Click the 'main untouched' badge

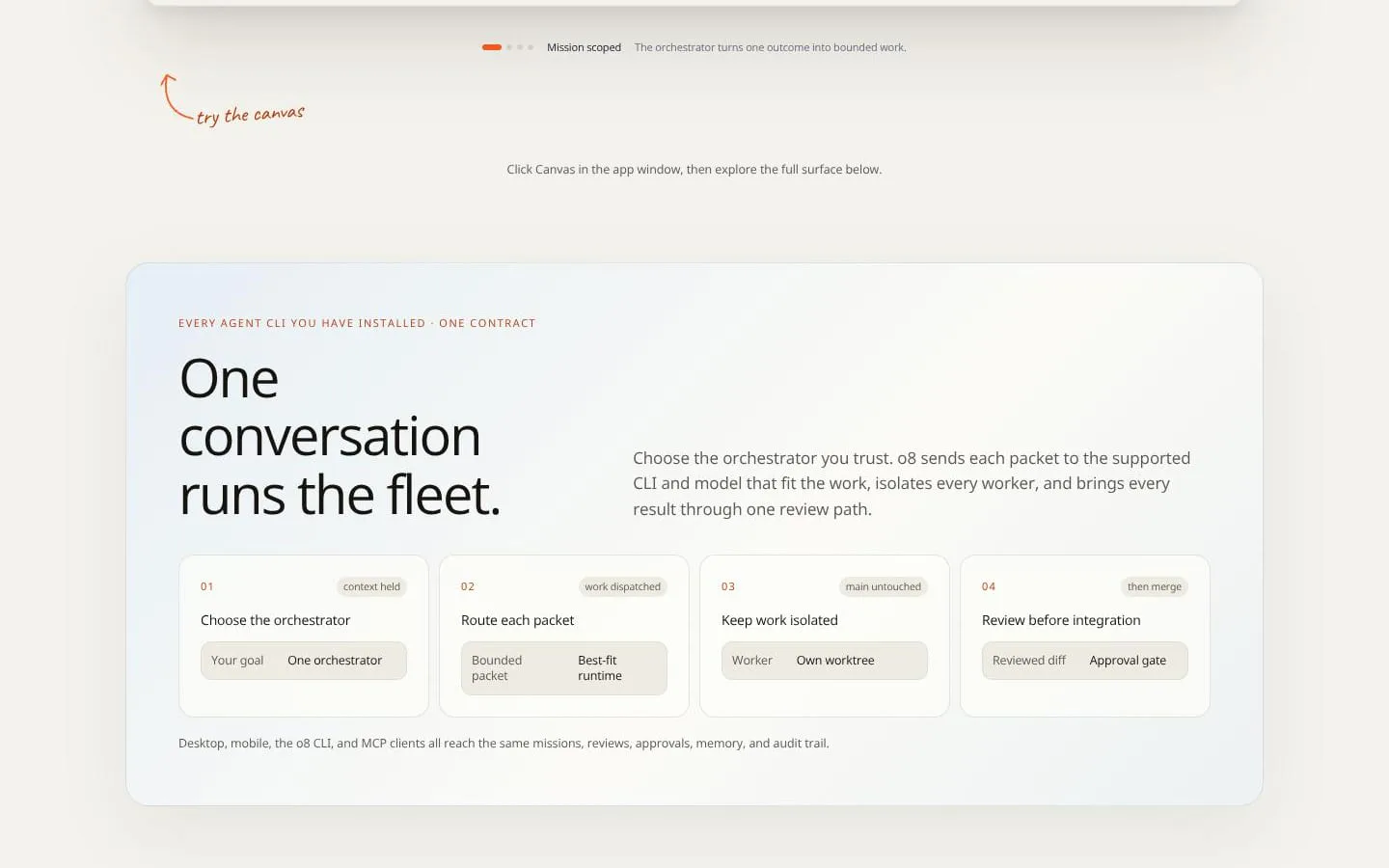click(884, 586)
